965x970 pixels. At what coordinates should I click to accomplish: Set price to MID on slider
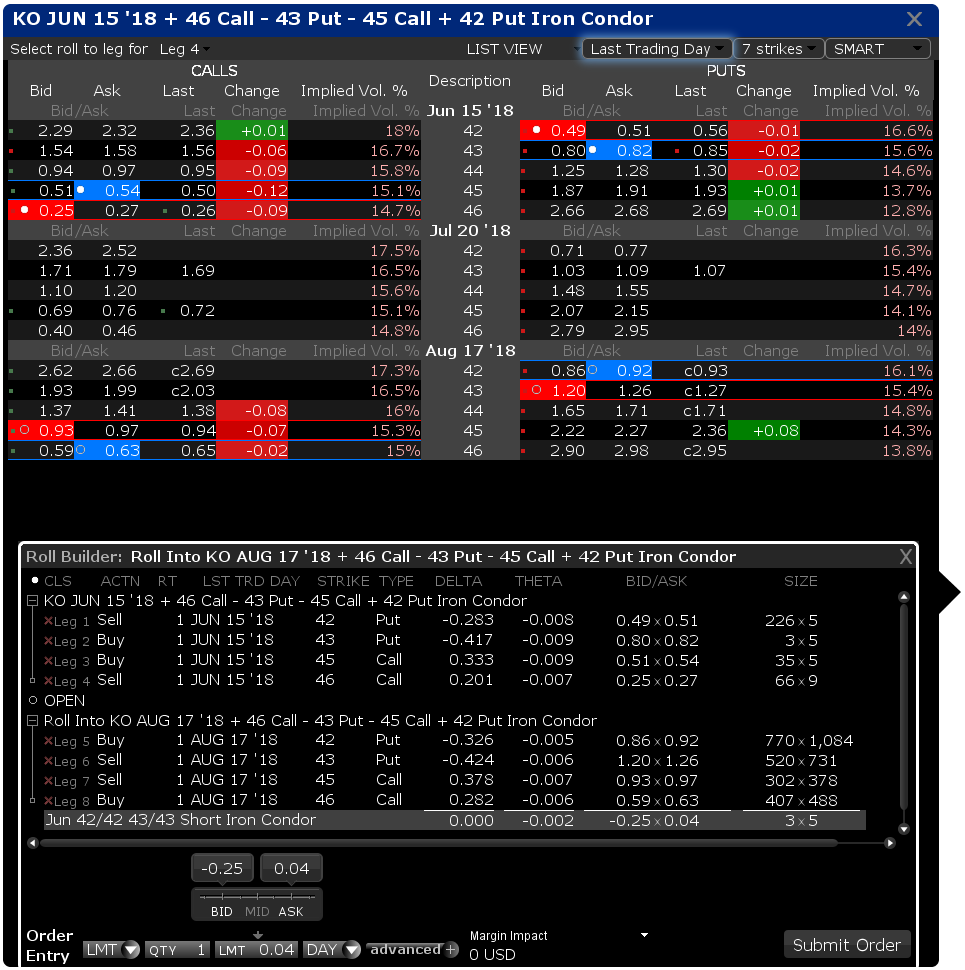pyautogui.click(x=257, y=912)
